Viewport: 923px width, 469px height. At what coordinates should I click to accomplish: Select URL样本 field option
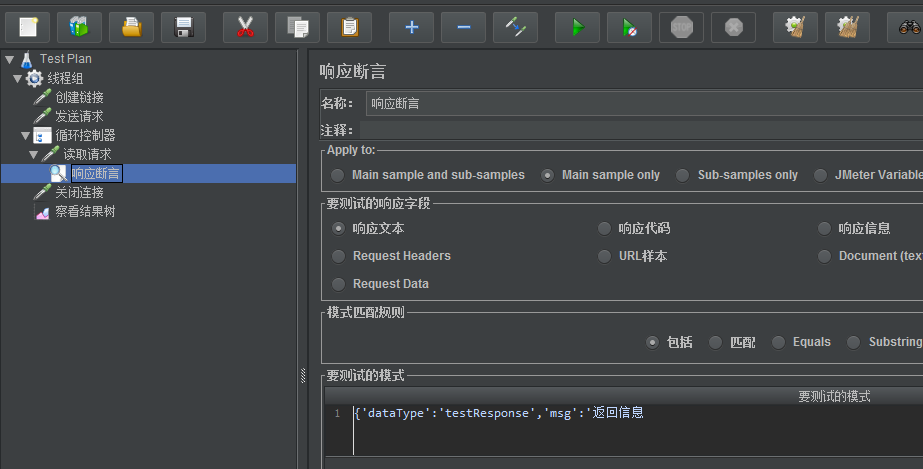pyautogui.click(x=605, y=256)
